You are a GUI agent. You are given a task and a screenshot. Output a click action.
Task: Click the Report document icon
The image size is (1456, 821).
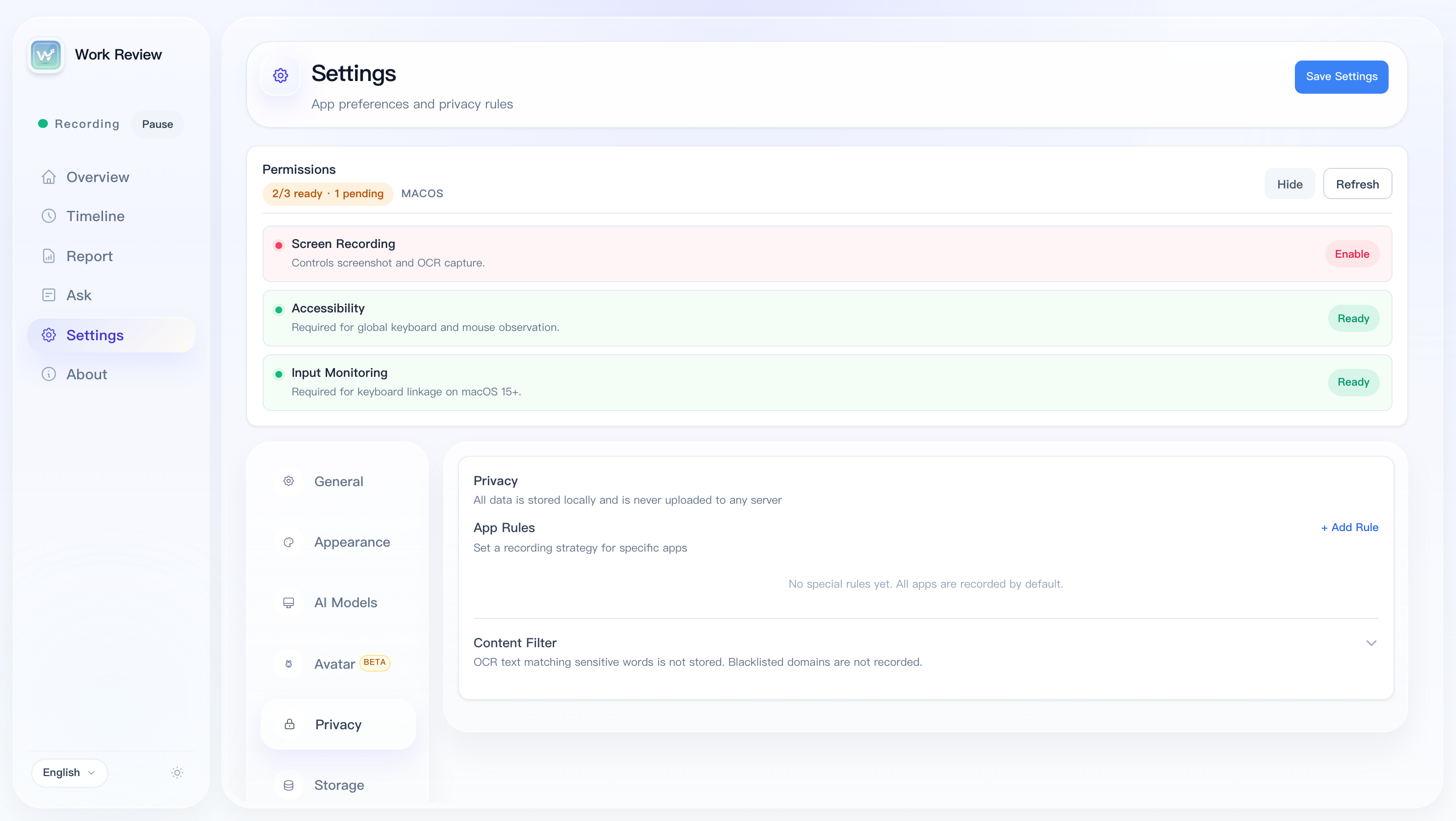coord(49,256)
